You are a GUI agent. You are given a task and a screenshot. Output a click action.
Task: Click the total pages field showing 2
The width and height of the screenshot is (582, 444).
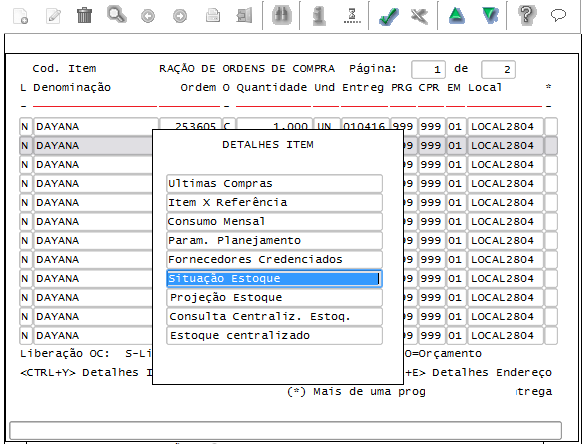point(498,69)
